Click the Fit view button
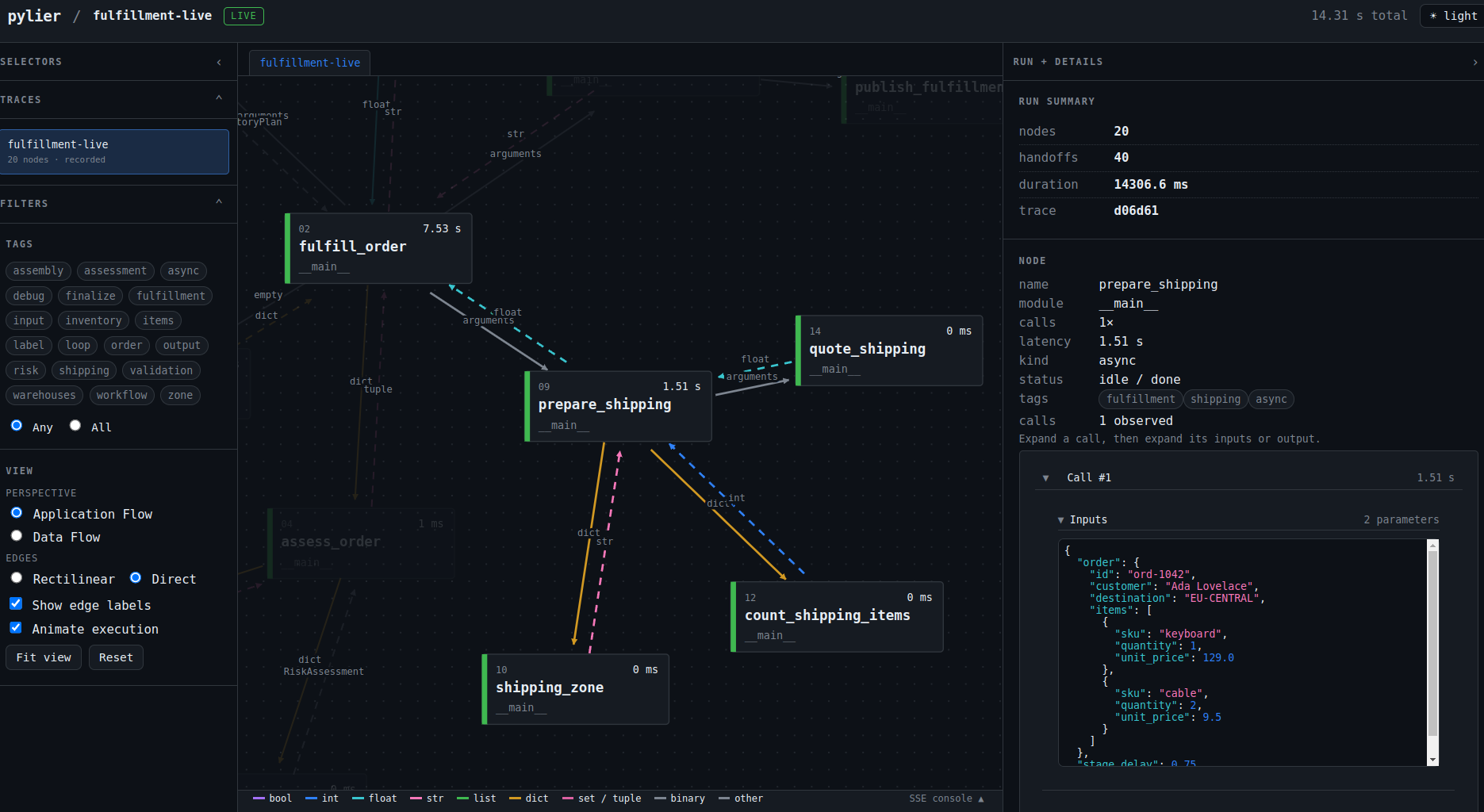The width and height of the screenshot is (1484, 812). coord(44,657)
